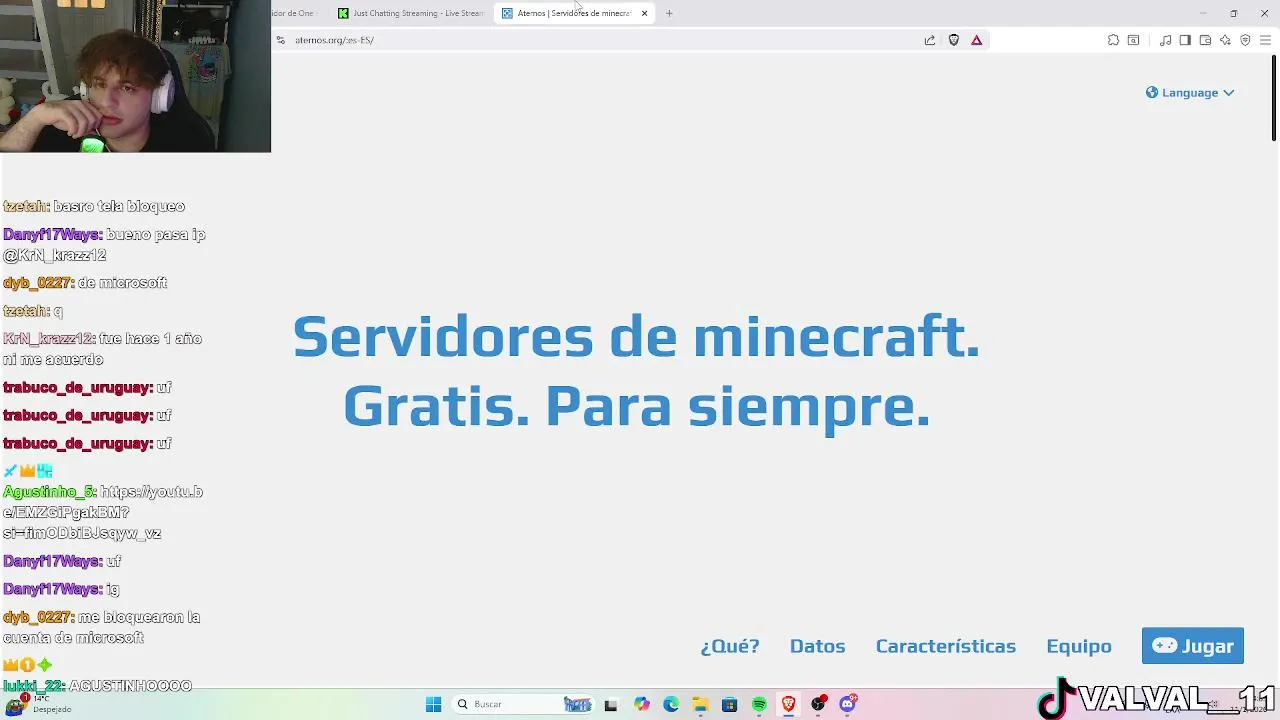Click the chat message 'me bloquearon la cuenta'

pyautogui.click(x=102, y=627)
